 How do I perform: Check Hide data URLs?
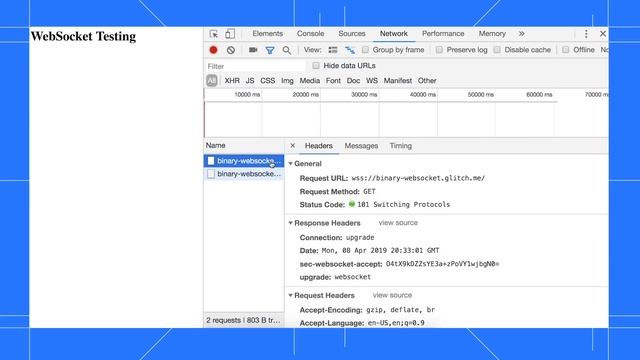(x=316, y=66)
